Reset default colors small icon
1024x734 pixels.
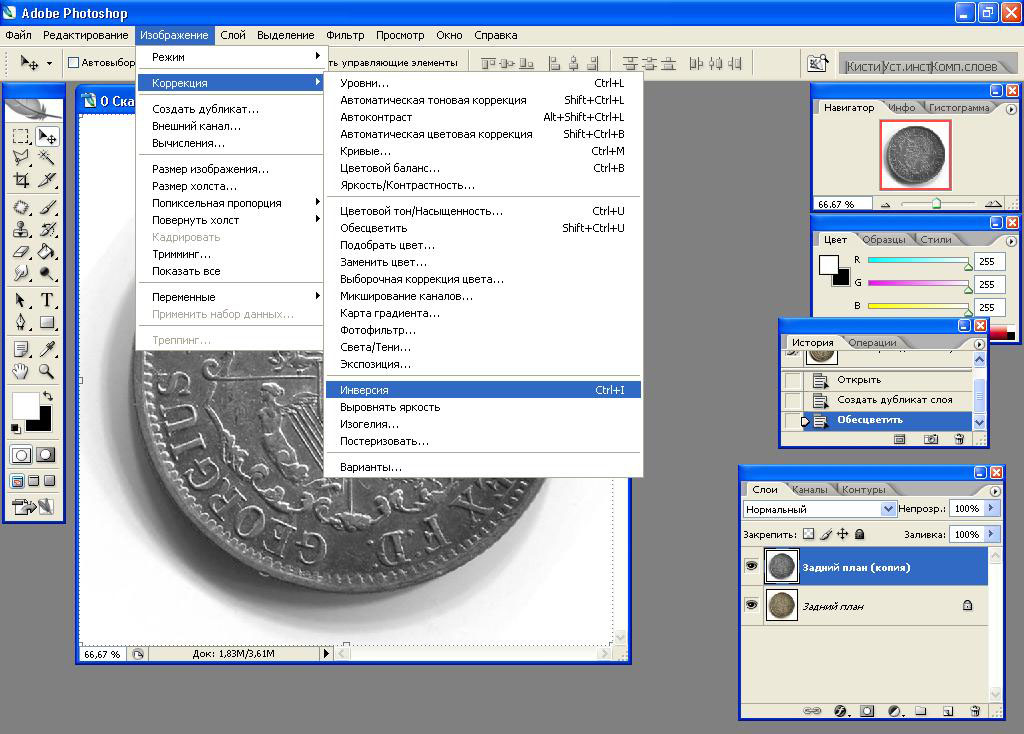(15, 428)
